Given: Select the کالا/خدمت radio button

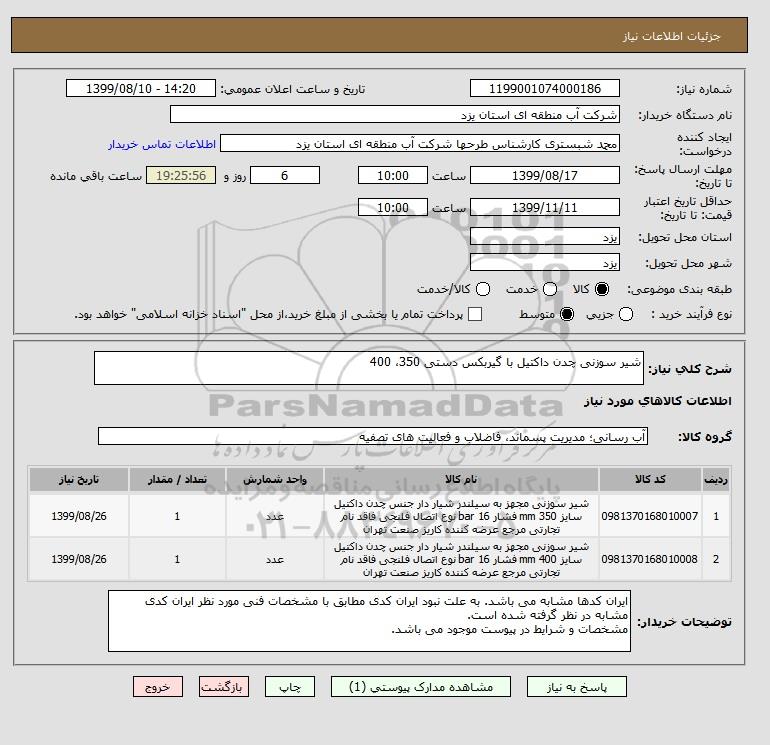Looking at the screenshot, I should click(x=483, y=289).
